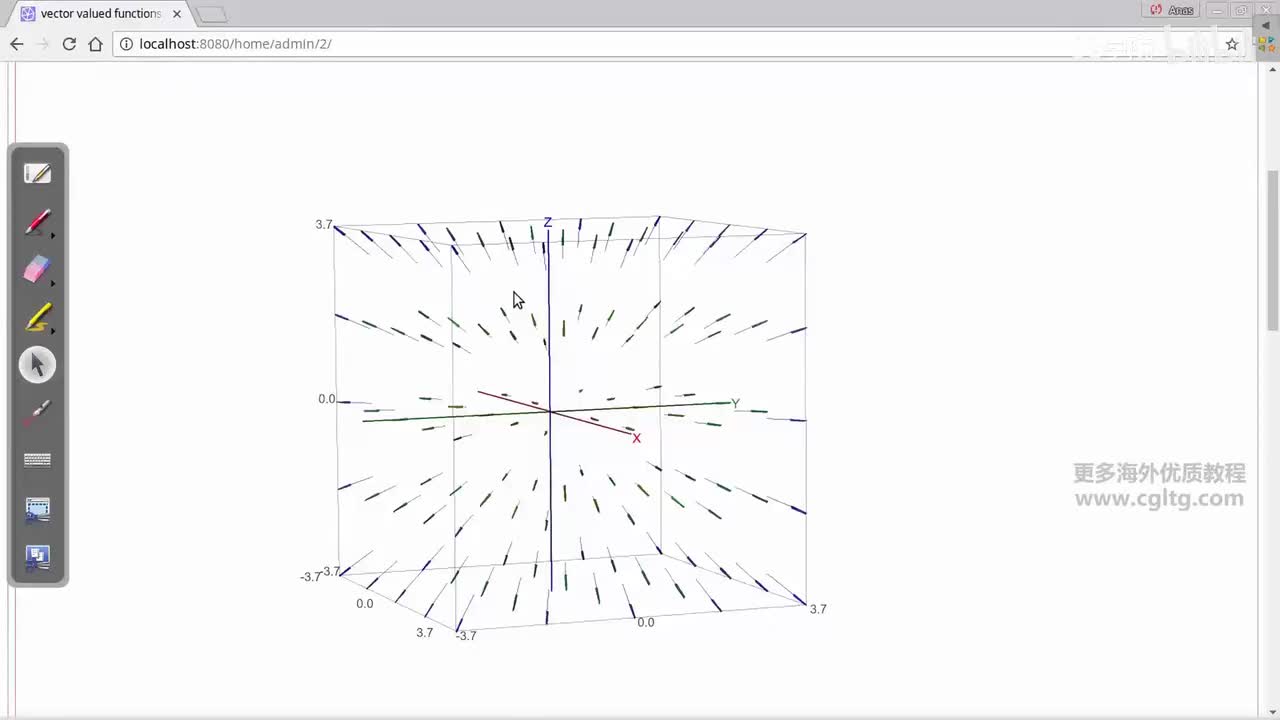Select the red pen annotation tool
Screen dimensions: 1280x720
(36, 221)
